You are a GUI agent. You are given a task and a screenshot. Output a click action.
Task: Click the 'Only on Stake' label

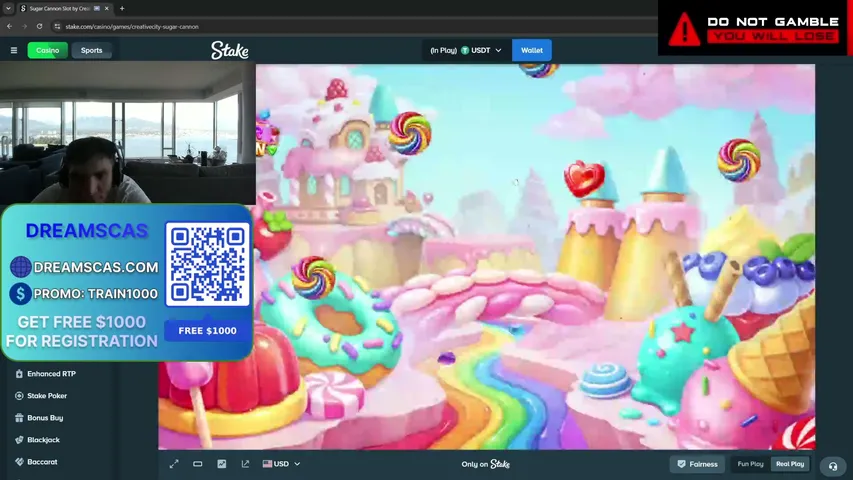(486, 464)
